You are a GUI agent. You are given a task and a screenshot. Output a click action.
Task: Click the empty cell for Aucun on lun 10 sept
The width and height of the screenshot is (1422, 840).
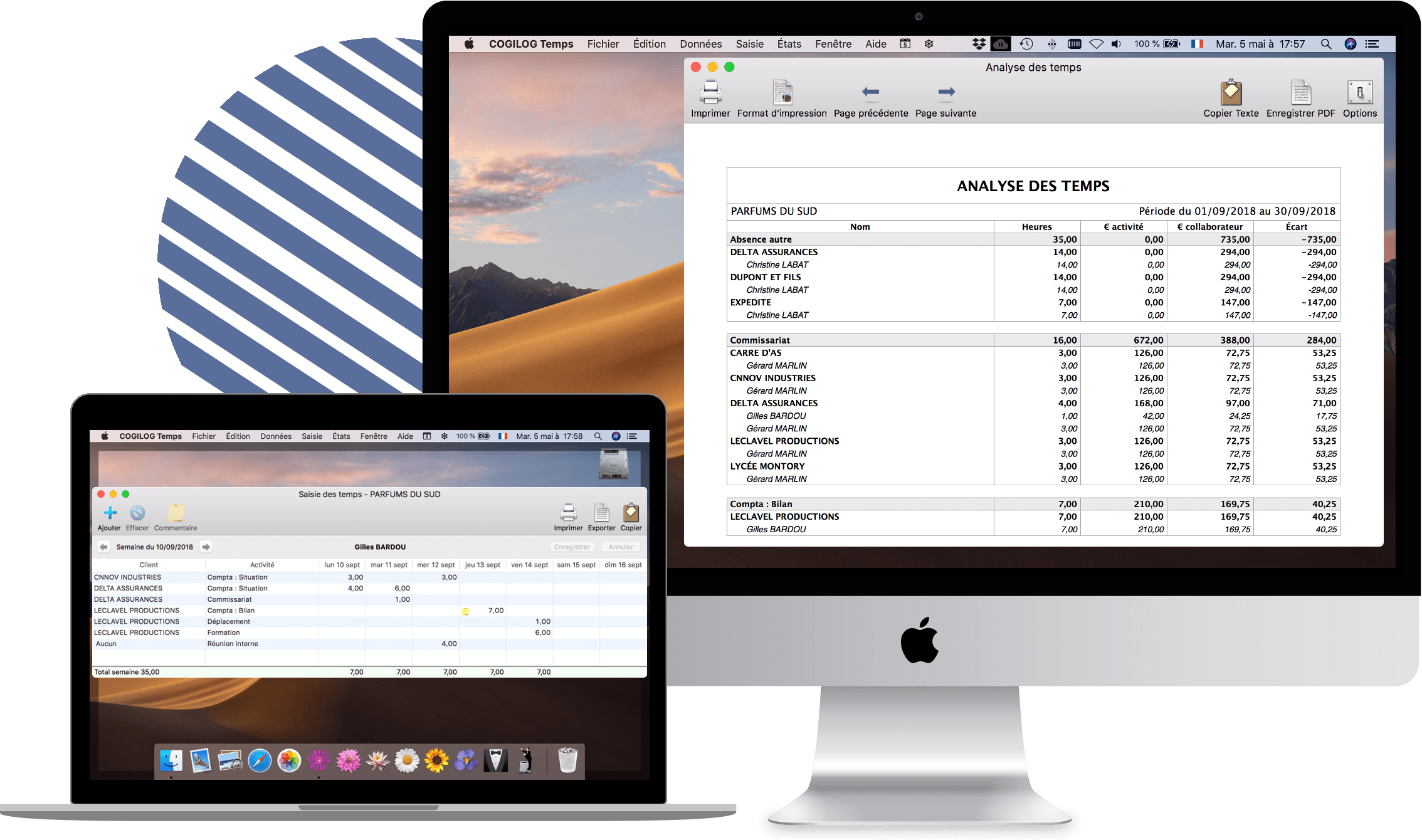[342, 644]
